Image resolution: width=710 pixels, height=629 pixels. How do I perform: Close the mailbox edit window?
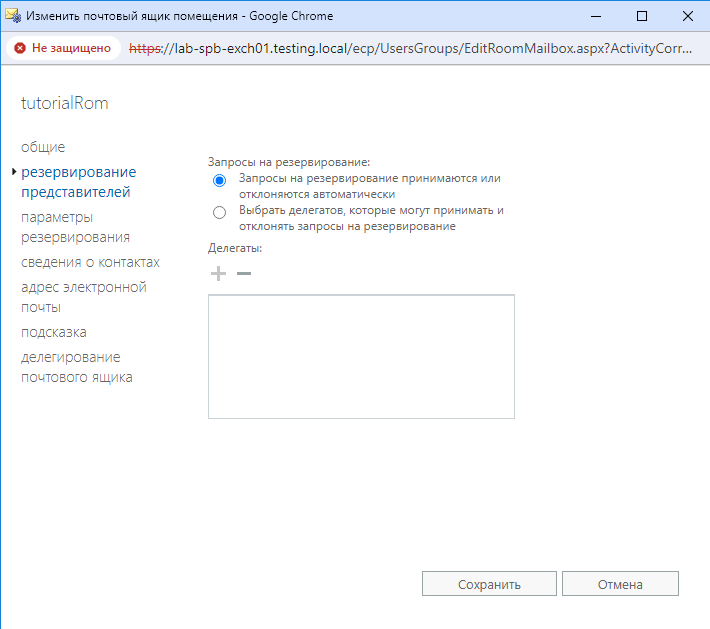coord(687,16)
